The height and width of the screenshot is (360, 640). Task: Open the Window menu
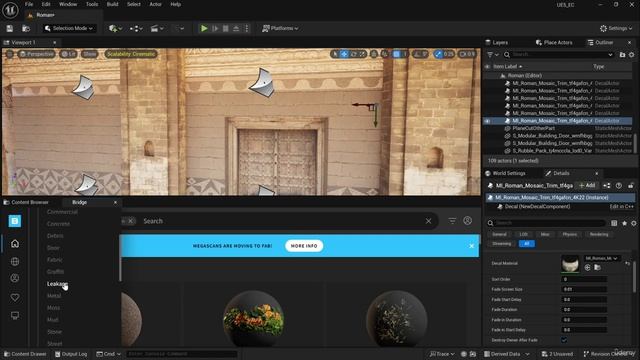click(x=68, y=4)
